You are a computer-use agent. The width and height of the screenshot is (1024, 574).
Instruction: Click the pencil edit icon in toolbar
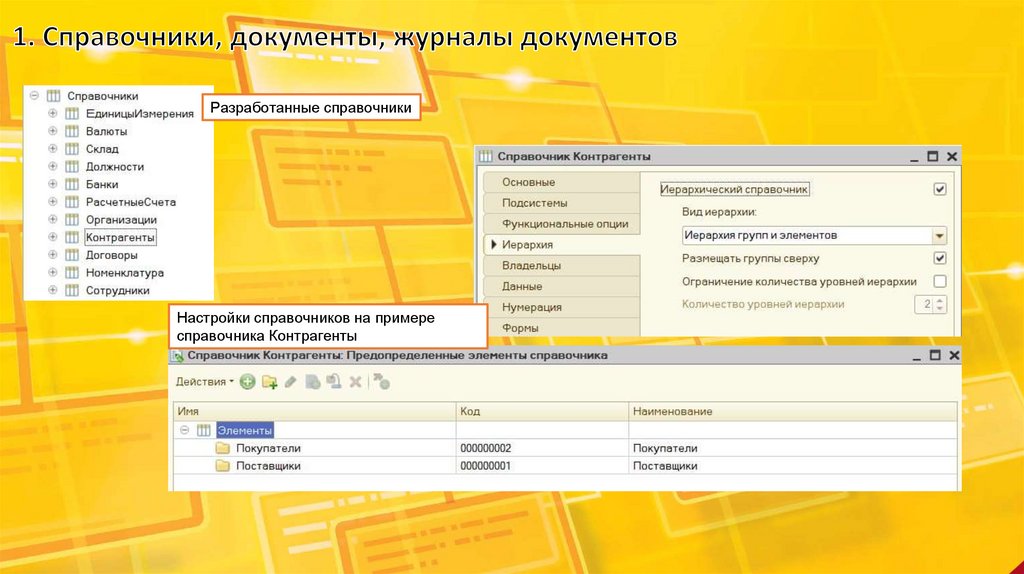[291, 382]
